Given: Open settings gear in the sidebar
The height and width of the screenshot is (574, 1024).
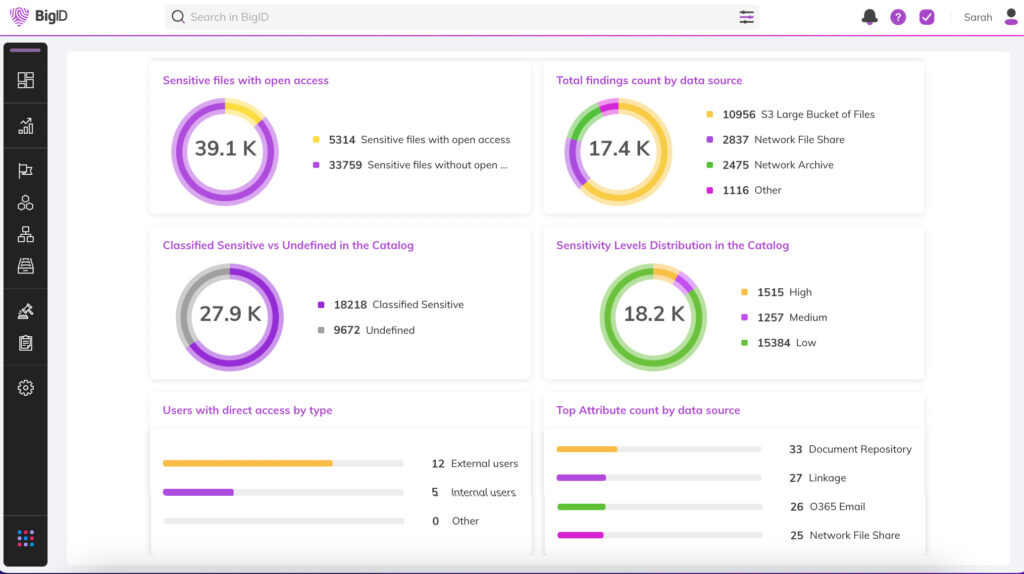Looking at the screenshot, I should [x=26, y=388].
